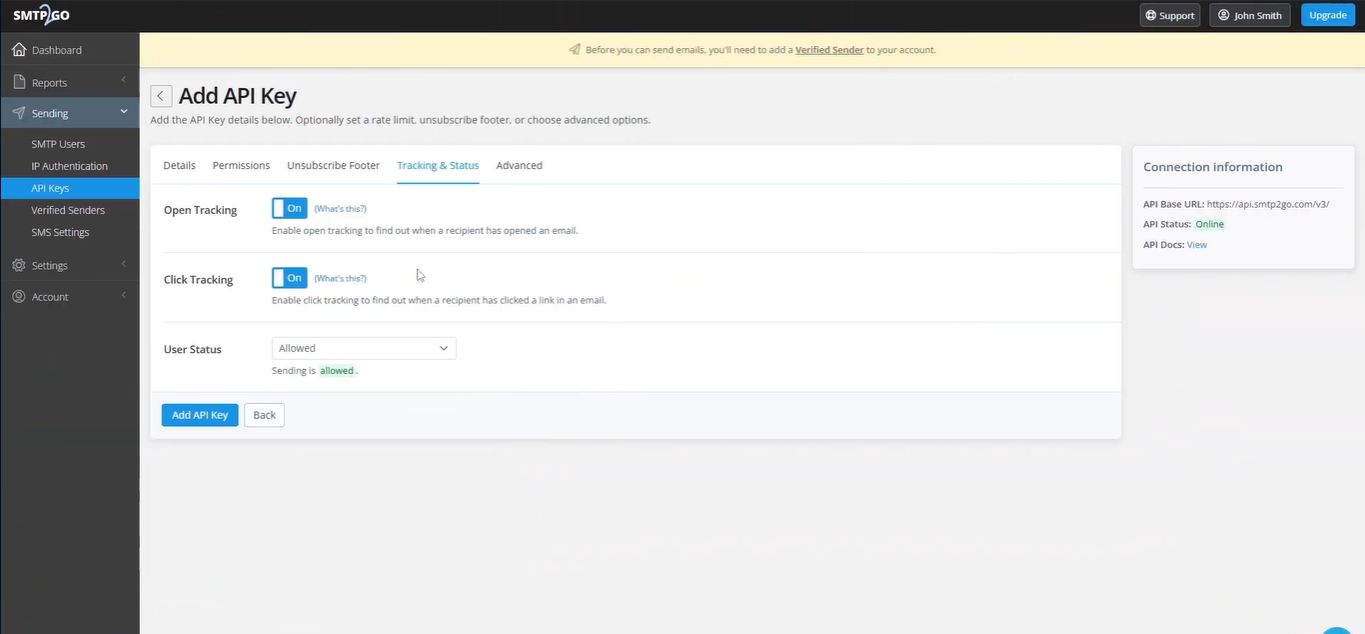Open the Support menu in the top bar
This screenshot has width=1365, height=634.
coord(1168,15)
